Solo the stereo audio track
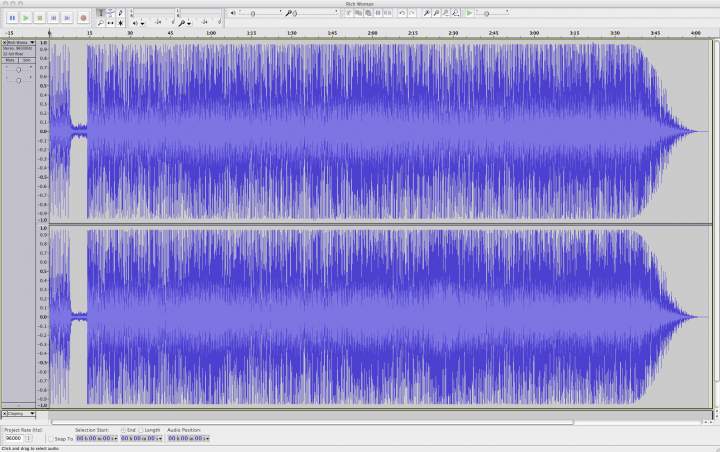The height and width of the screenshot is (452, 720). click(x=27, y=61)
